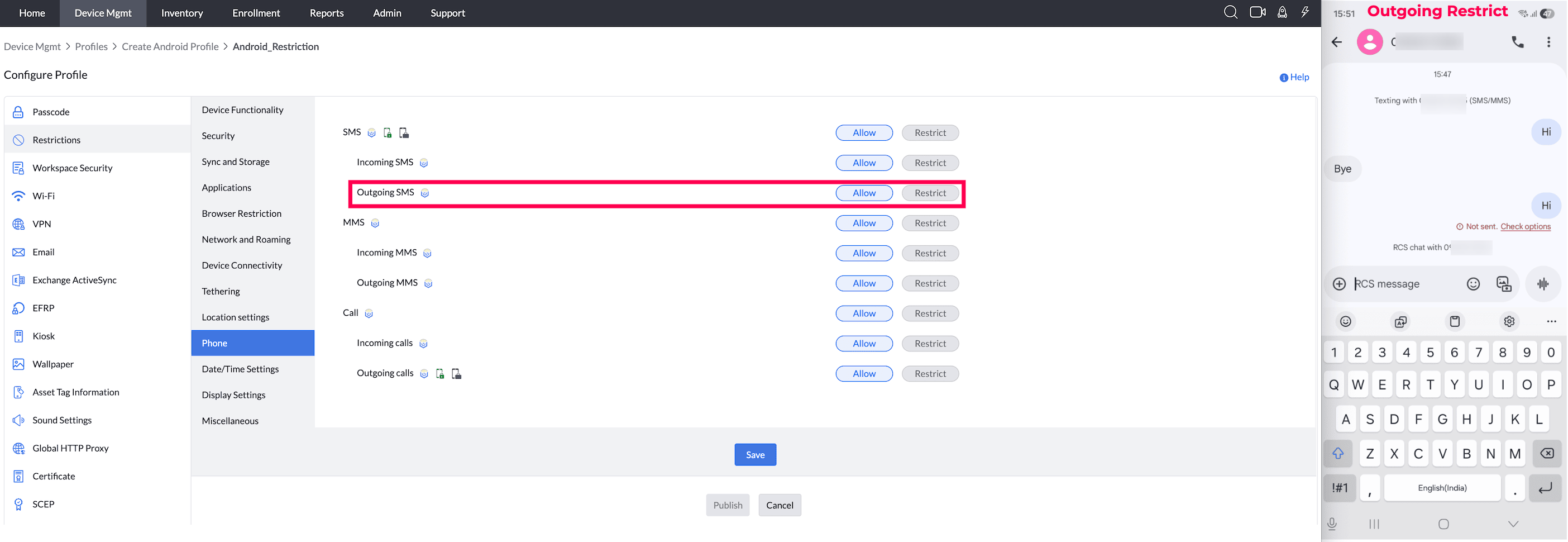Open emoji picker in RCS message field
This screenshot has height=542, width=1568.
click(x=1473, y=284)
